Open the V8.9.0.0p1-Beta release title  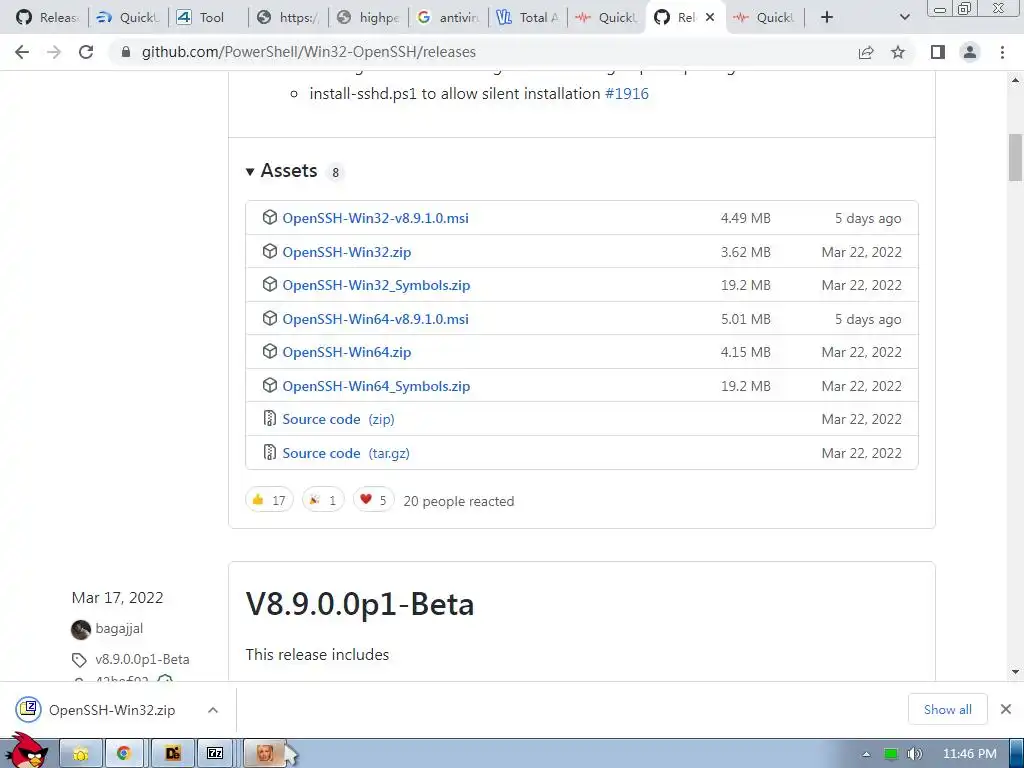(x=360, y=604)
